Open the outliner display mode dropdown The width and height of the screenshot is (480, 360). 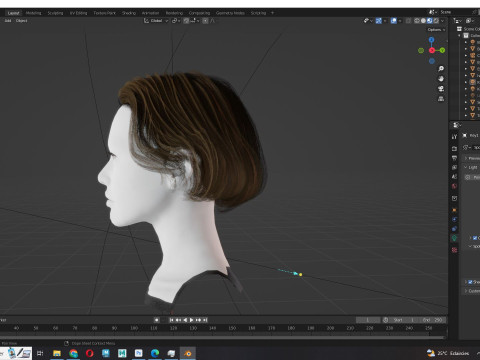[458, 21]
